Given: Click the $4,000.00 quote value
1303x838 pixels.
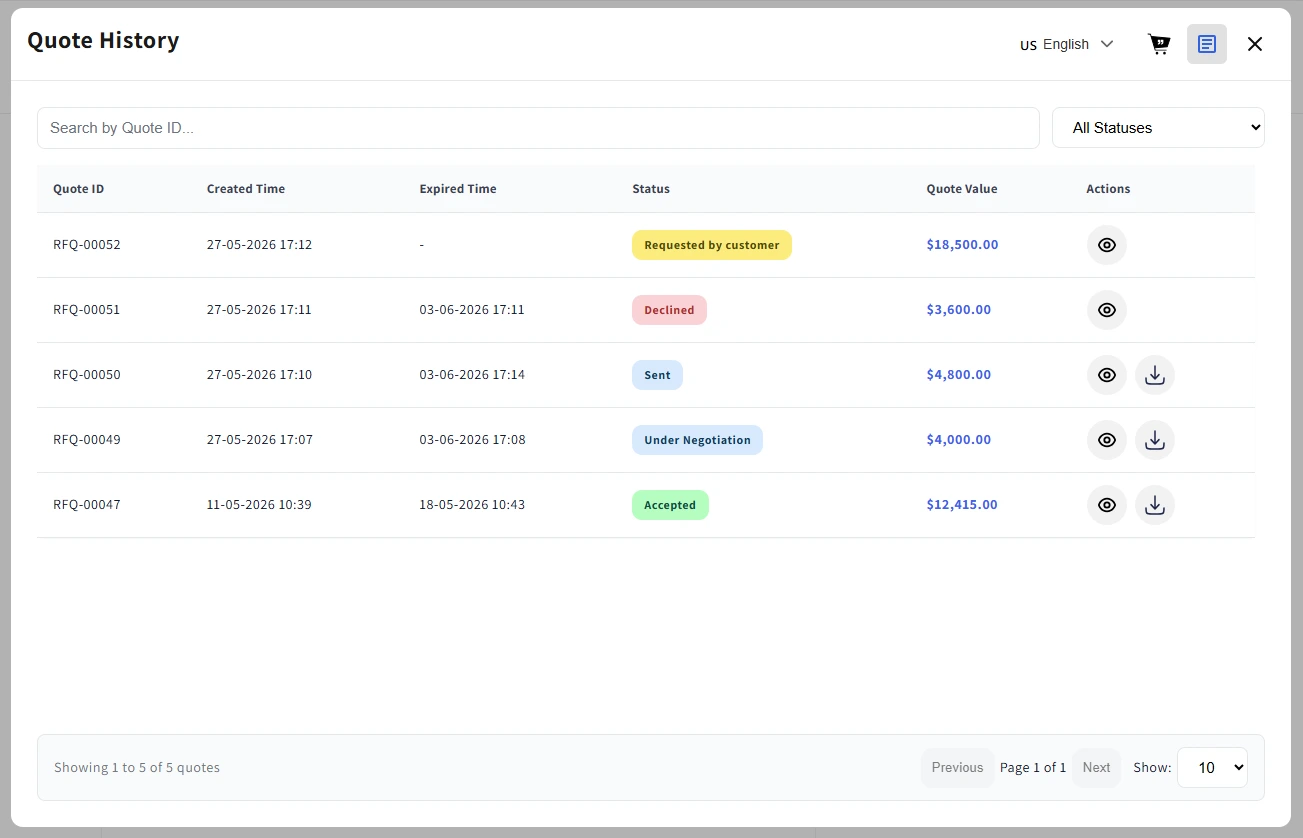Looking at the screenshot, I should (x=959, y=440).
